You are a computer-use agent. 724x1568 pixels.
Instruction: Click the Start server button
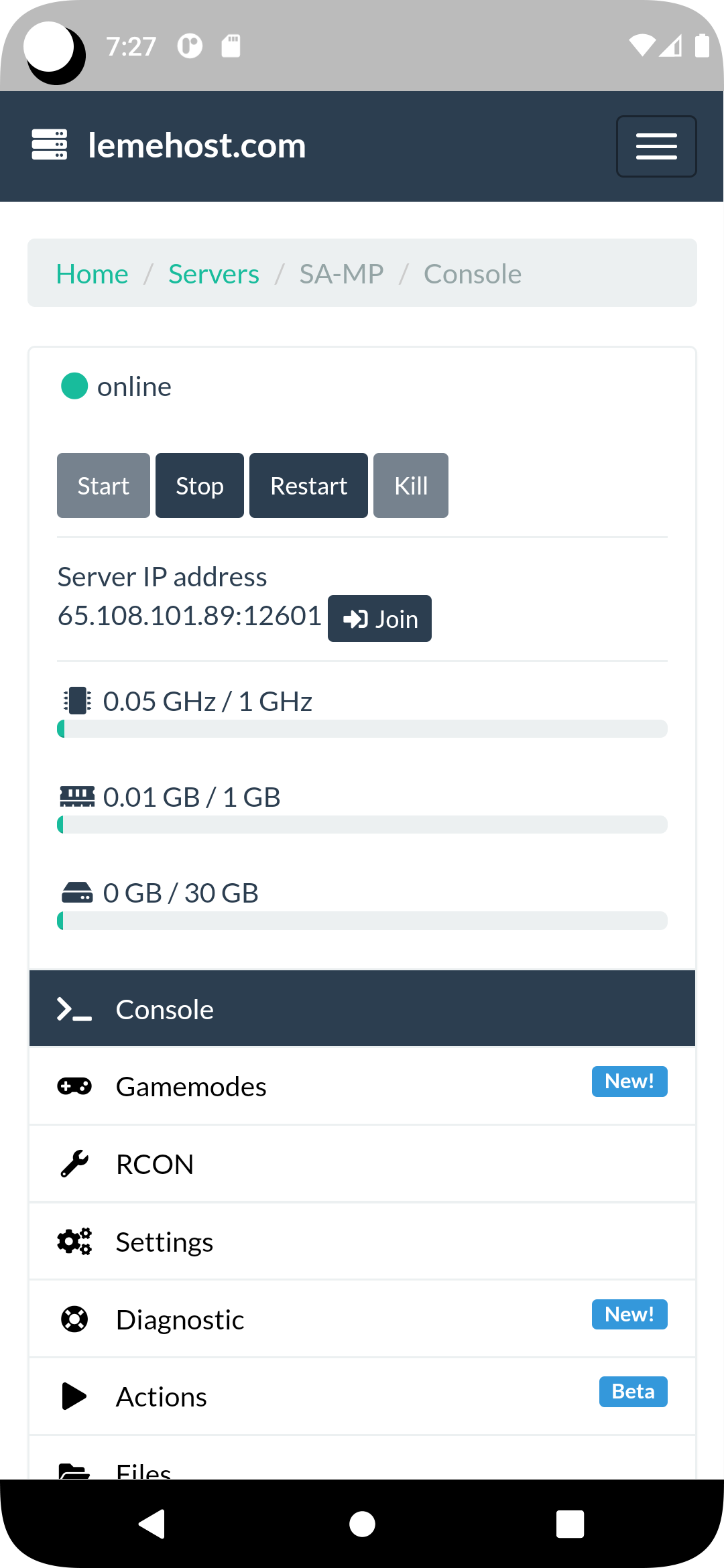(x=103, y=485)
